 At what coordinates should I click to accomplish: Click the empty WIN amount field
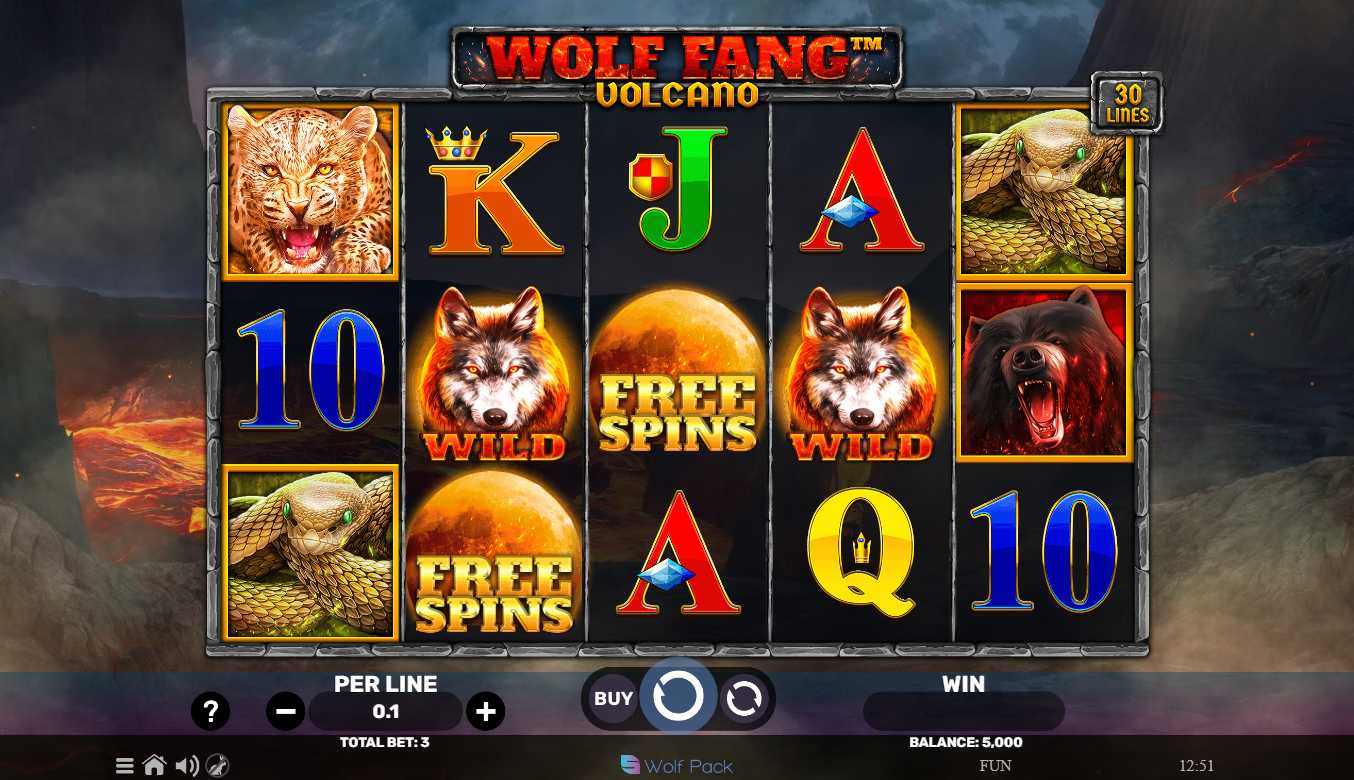click(963, 712)
